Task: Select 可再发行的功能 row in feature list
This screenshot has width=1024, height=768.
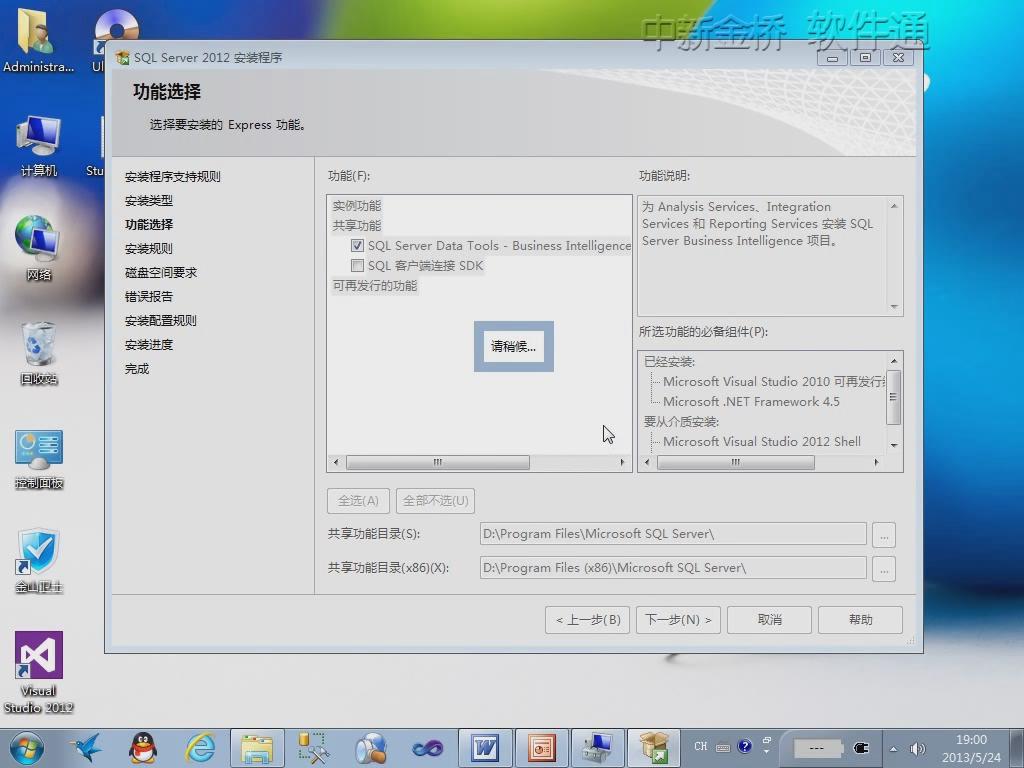Action: tap(375, 285)
